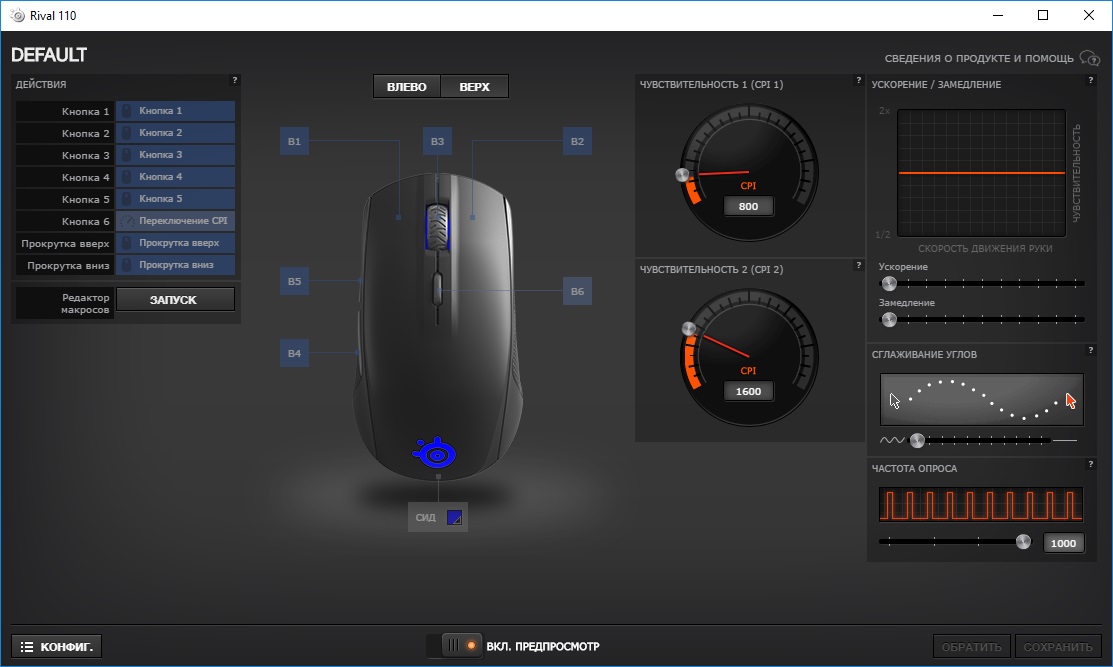Image resolution: width=1113 pixels, height=667 pixels.
Task: Open help icon for УСКОРЕНИЕ / ЗАМЕДЛЕНИЕ
Action: (x=1090, y=80)
